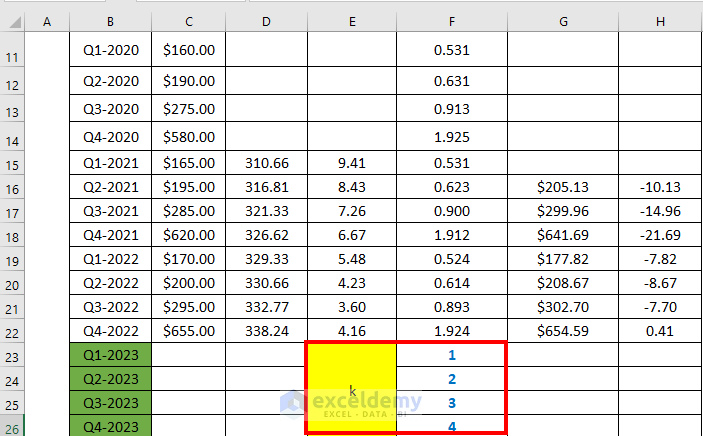Select the green Q4-2023 cell

(111, 426)
